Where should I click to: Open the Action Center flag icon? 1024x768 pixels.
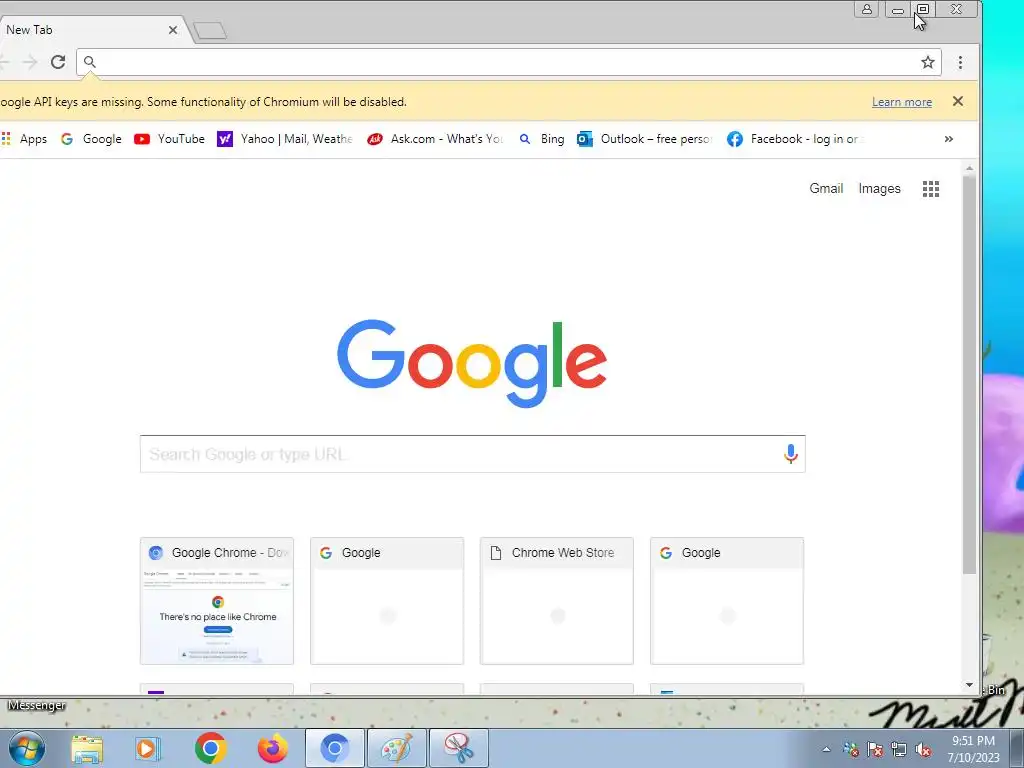click(x=874, y=750)
